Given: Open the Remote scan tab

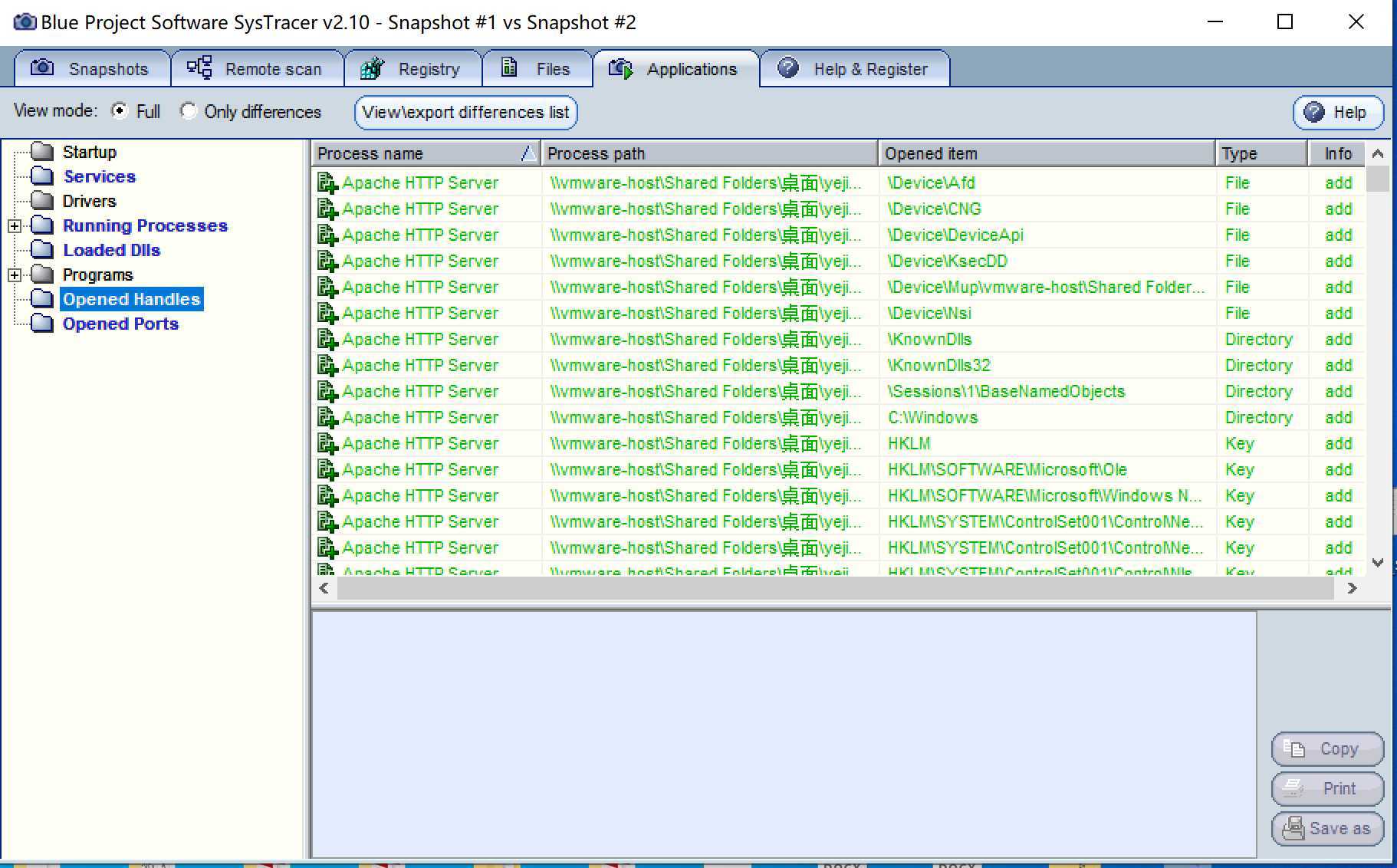Looking at the screenshot, I should 257,69.
